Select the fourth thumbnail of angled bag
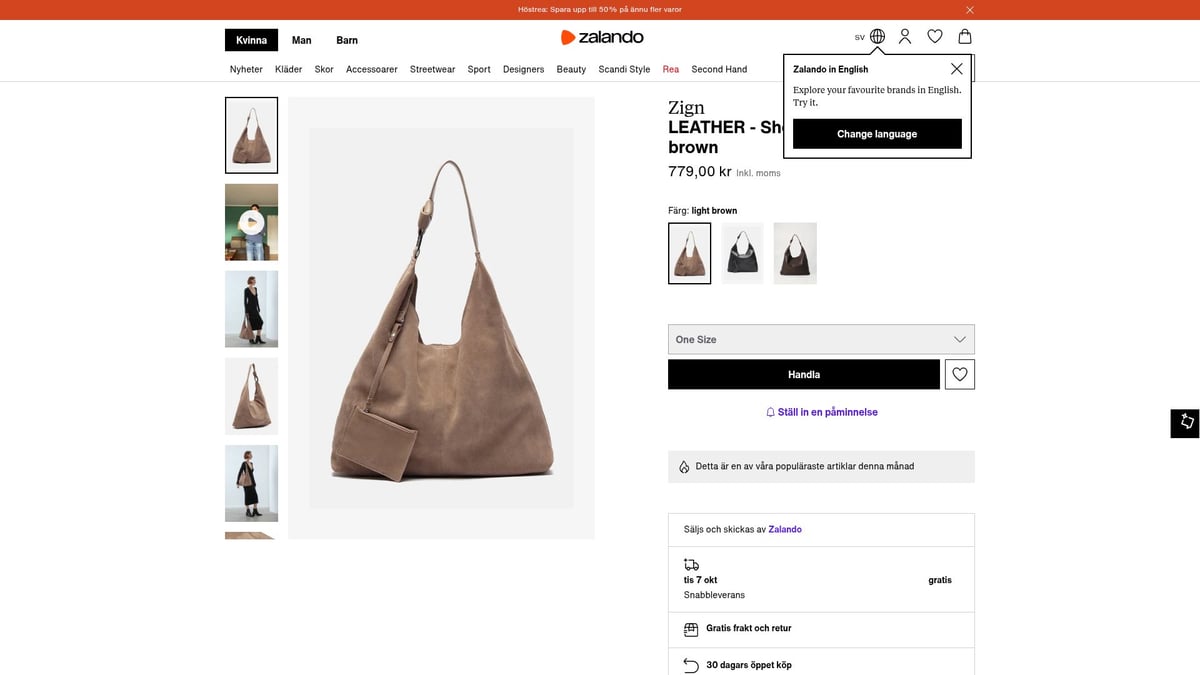Viewport: 1200px width, 675px height. coord(251,396)
